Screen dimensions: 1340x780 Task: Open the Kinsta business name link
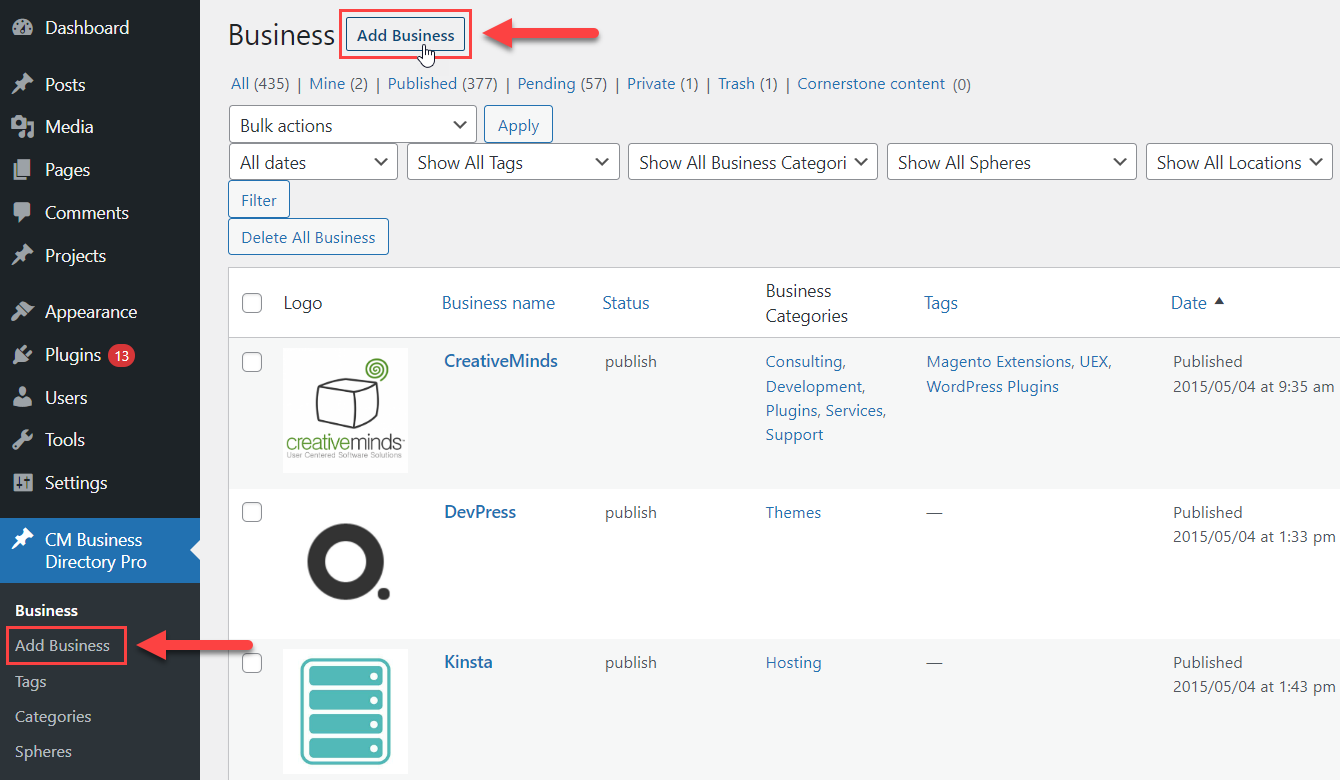coord(468,661)
